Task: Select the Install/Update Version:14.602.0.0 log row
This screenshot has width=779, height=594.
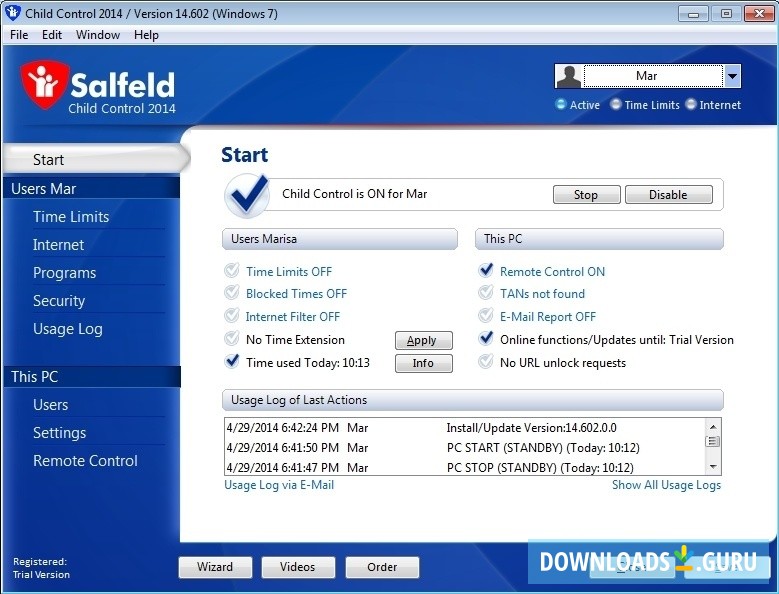Action: point(465,428)
